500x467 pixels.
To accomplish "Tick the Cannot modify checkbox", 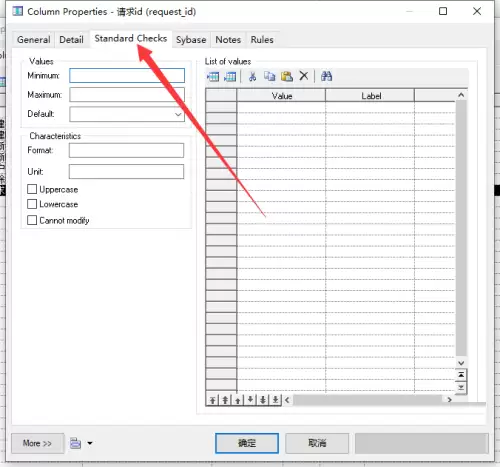I will [x=32, y=220].
